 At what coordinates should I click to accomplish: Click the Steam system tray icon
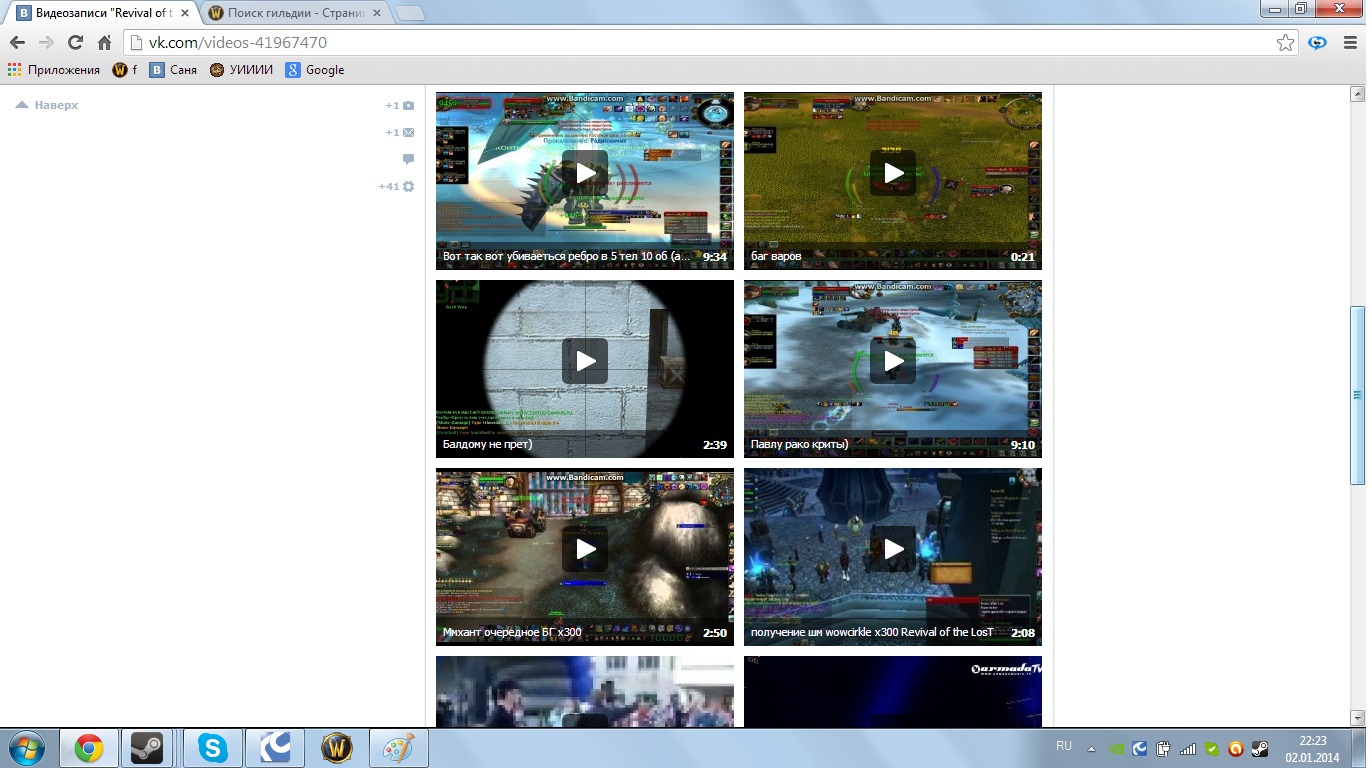coord(1260,748)
